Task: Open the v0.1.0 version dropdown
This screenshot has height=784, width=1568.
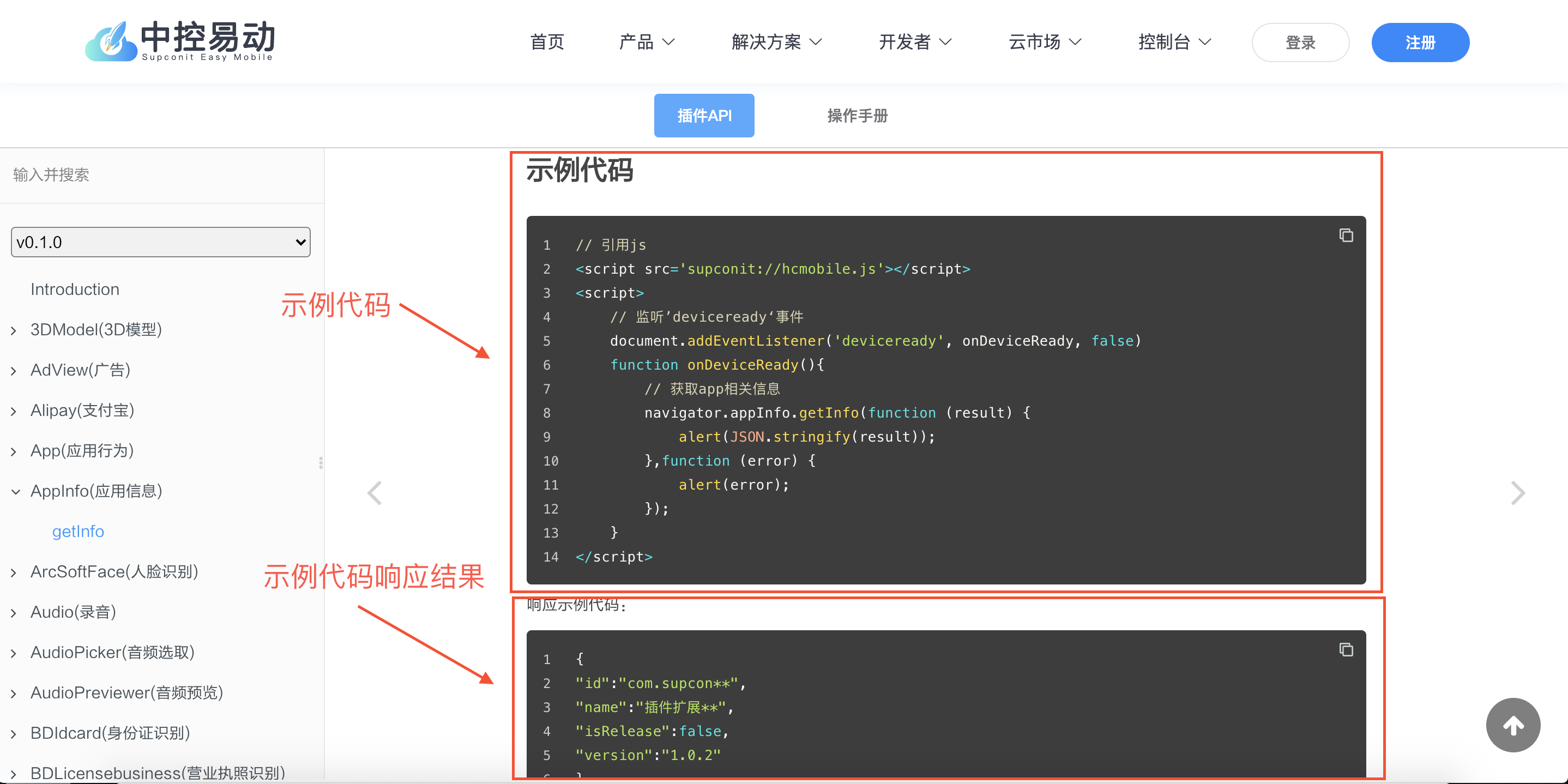Action: pos(161,242)
